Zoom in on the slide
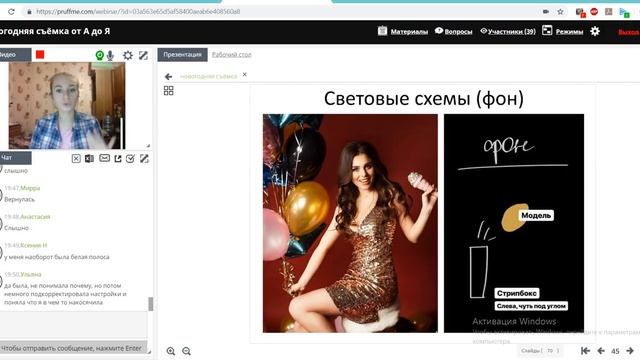 [171, 351]
